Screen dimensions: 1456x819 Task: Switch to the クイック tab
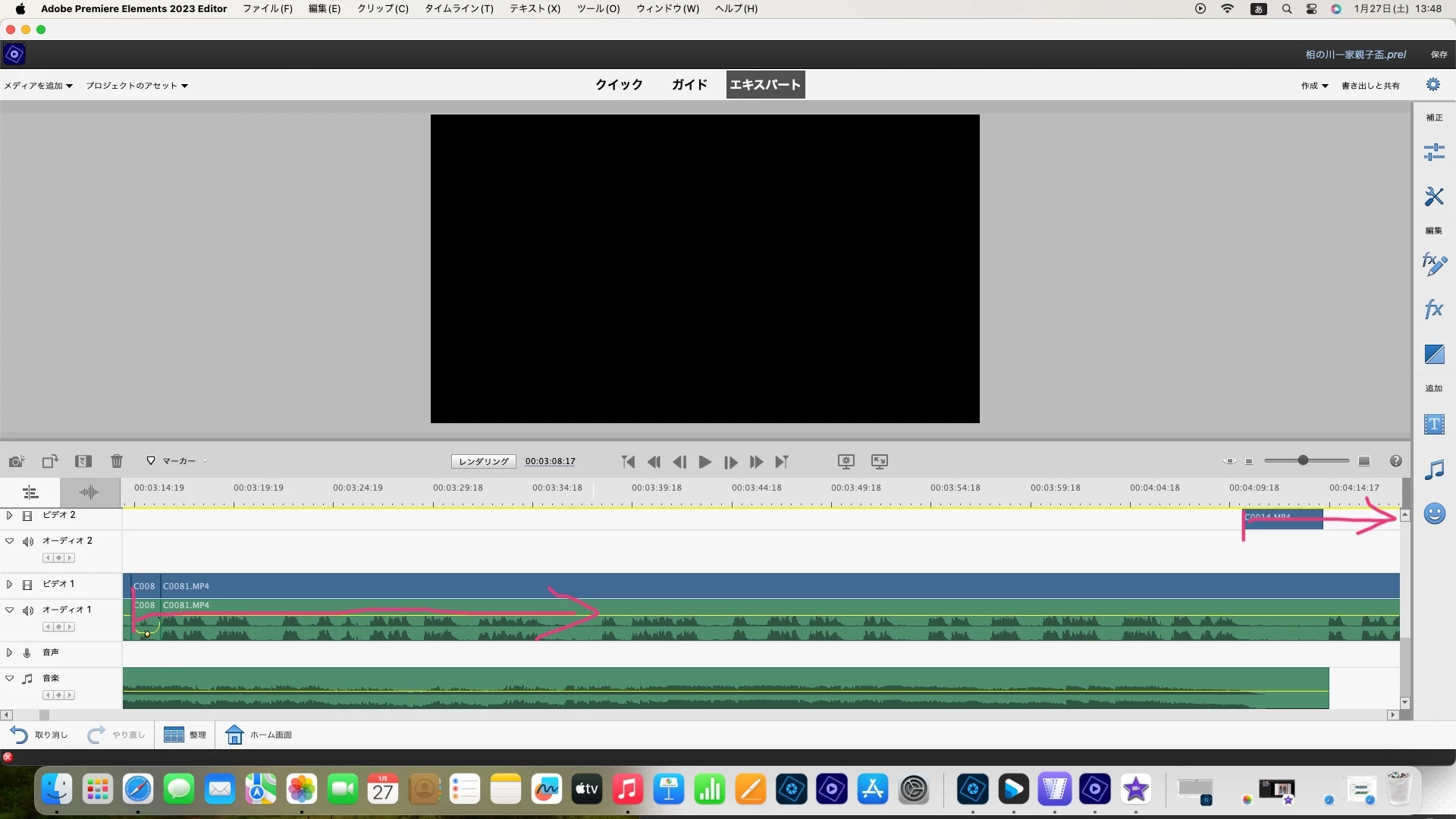(619, 85)
